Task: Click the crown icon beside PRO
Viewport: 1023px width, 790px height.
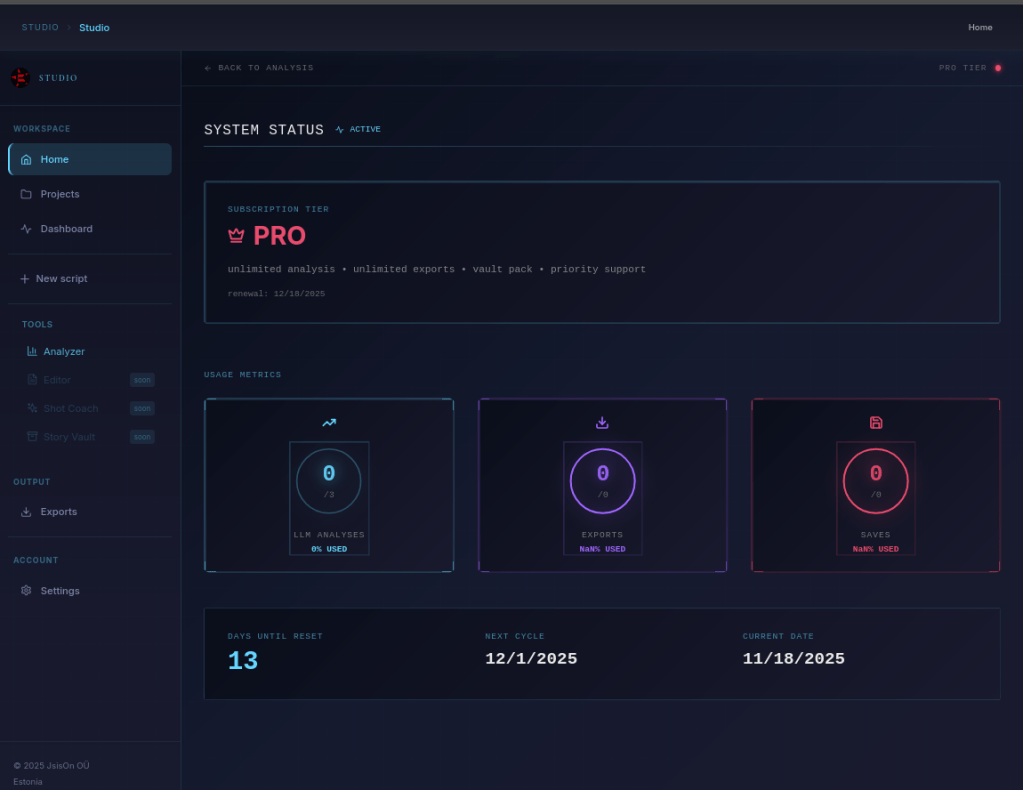Action: tap(236, 235)
